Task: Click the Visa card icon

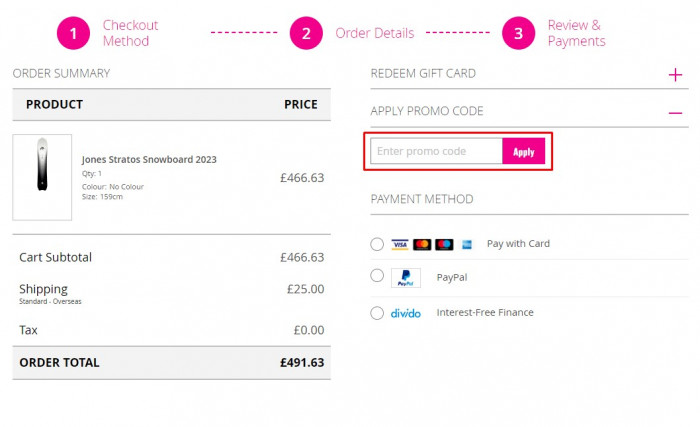Action: (x=400, y=244)
